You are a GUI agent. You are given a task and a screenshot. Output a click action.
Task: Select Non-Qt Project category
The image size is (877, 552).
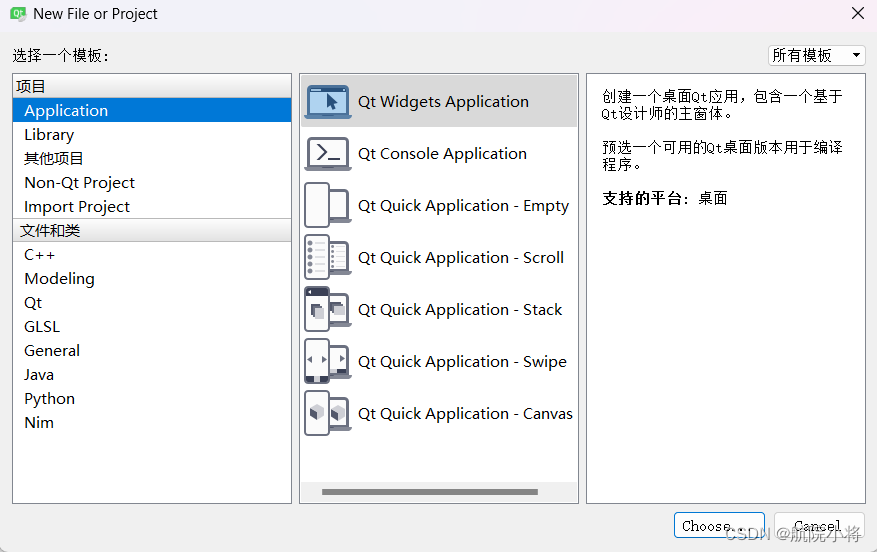[x=152, y=182]
